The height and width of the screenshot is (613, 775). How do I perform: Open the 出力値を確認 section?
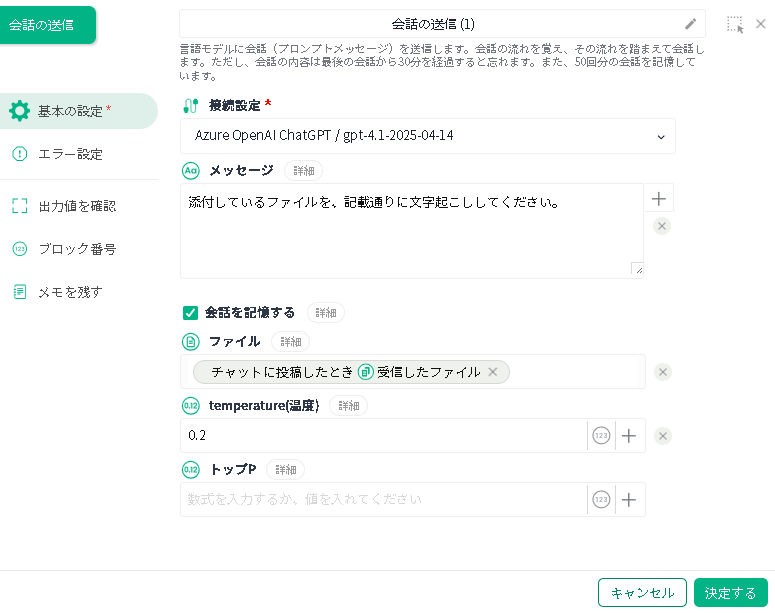pyautogui.click(x=76, y=206)
